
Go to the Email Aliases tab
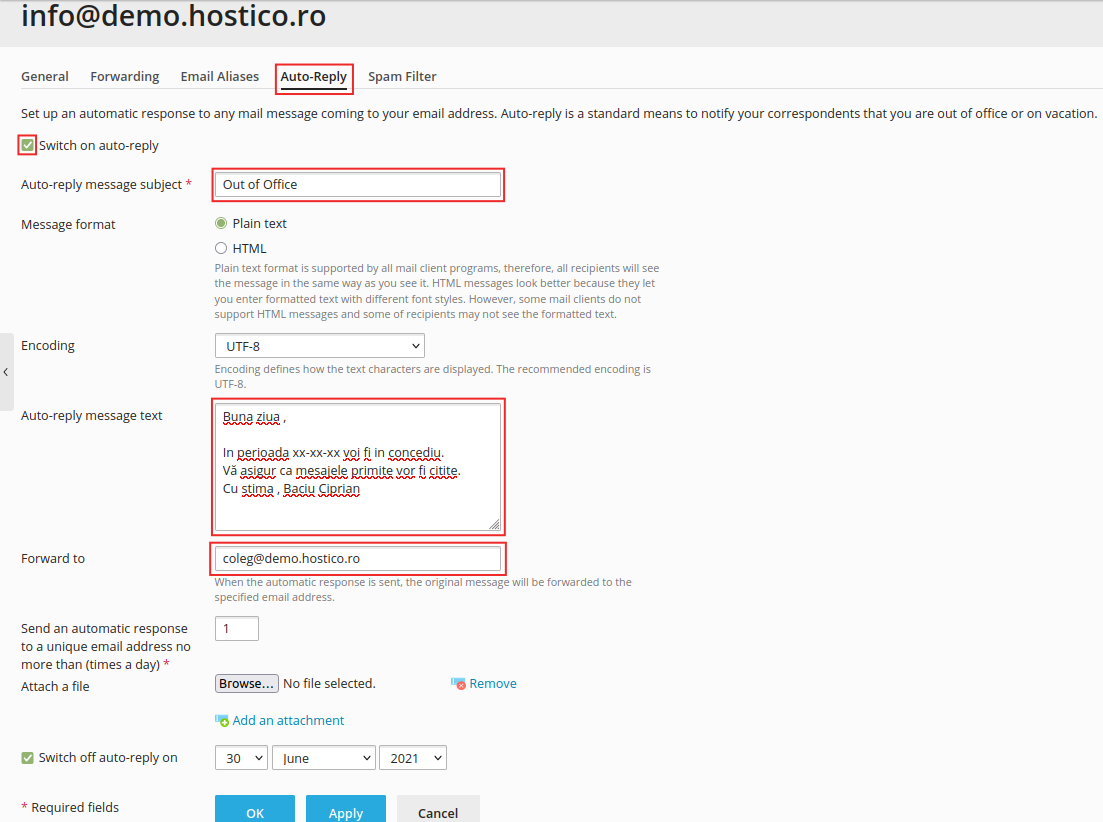(x=219, y=76)
